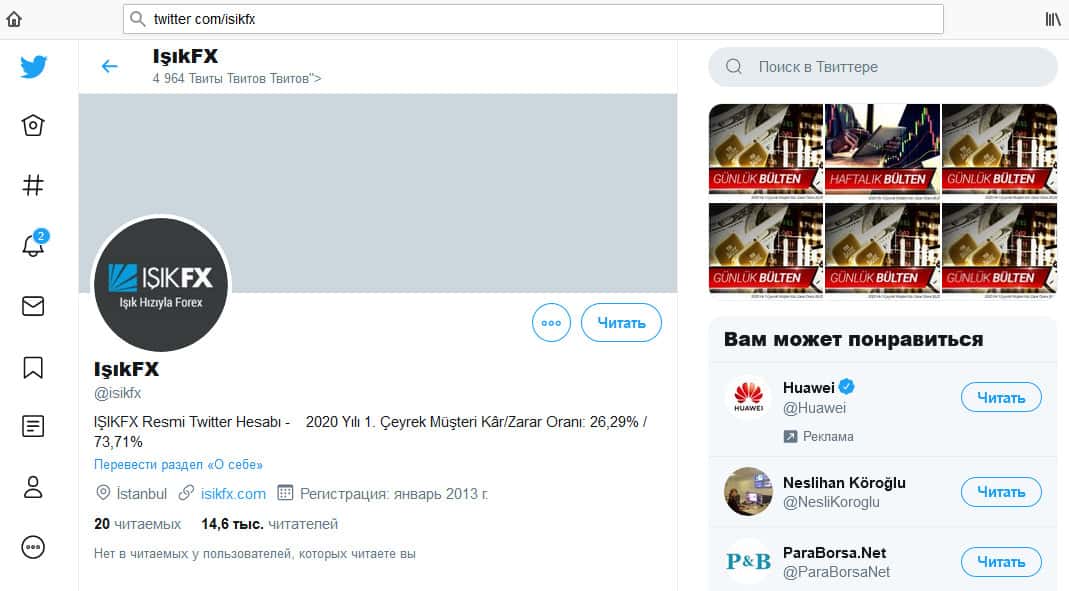Go back with the left arrow
The image size is (1069, 591).
[109, 66]
